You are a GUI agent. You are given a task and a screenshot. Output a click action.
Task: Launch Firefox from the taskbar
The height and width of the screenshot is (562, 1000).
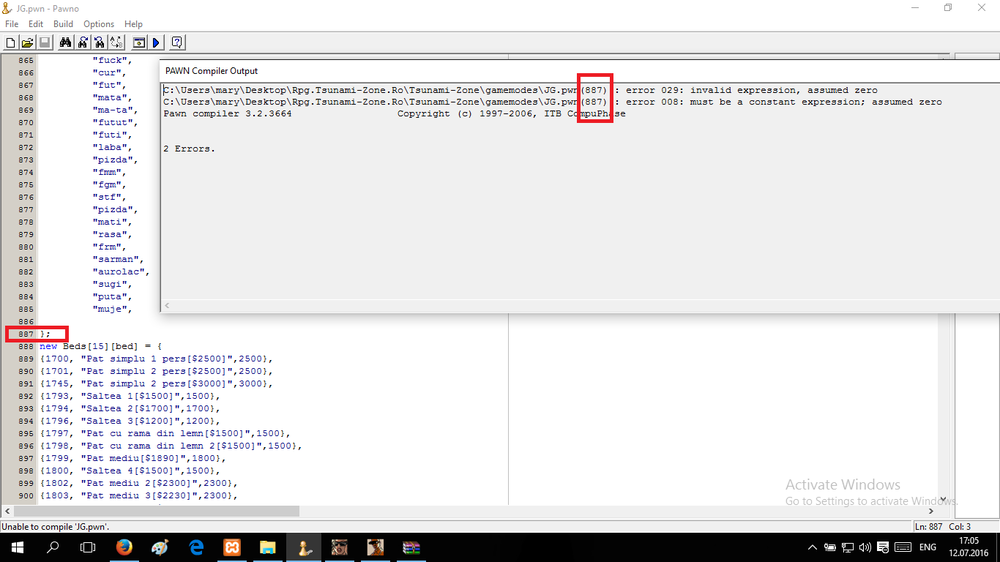[x=124, y=547]
